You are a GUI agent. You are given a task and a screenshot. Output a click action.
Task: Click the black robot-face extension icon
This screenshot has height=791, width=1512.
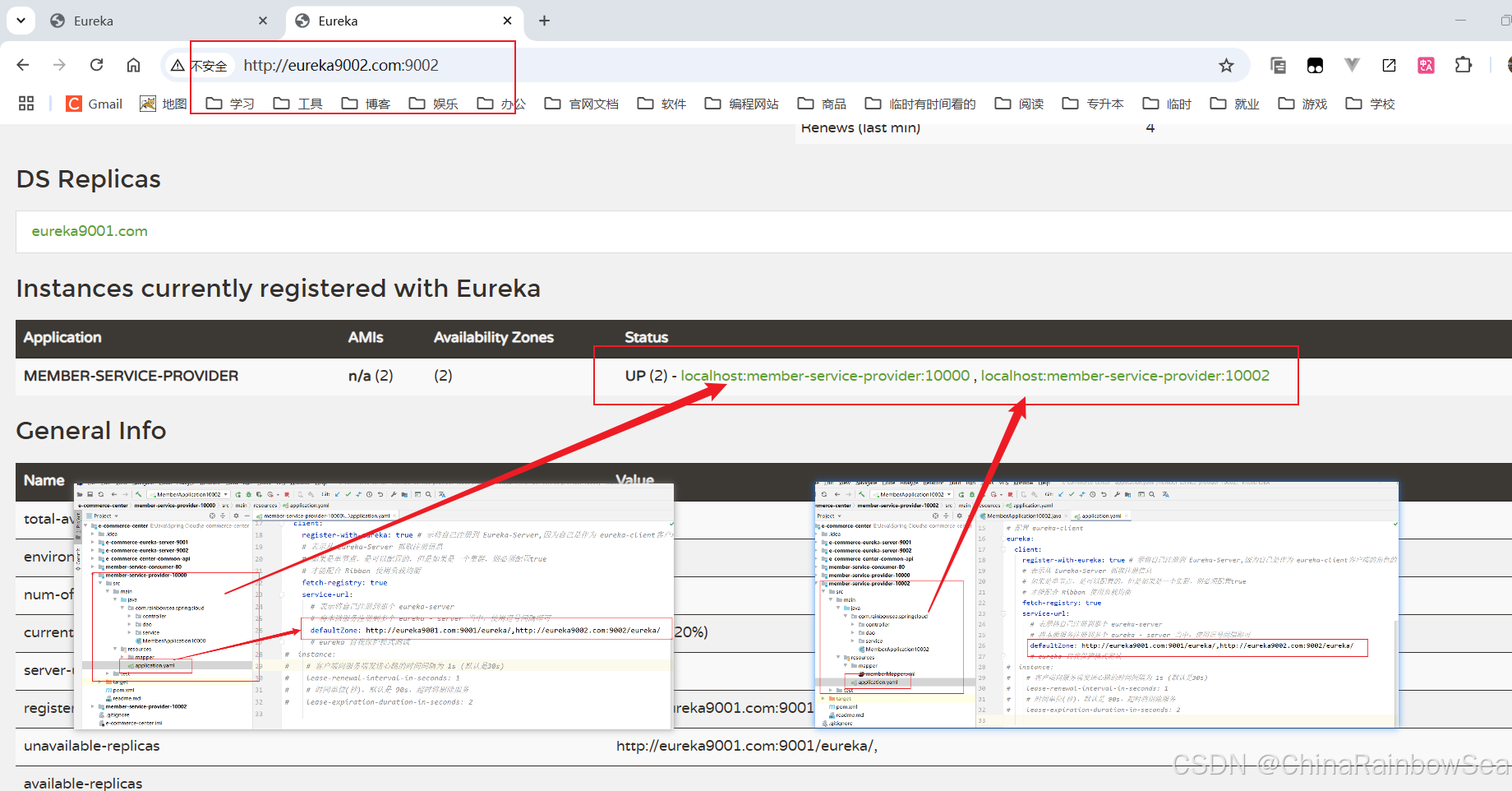pyautogui.click(x=1315, y=65)
